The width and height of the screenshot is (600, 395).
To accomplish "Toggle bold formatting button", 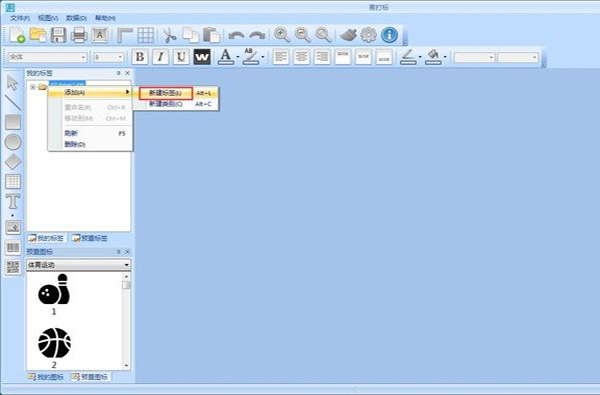I will (x=140, y=57).
